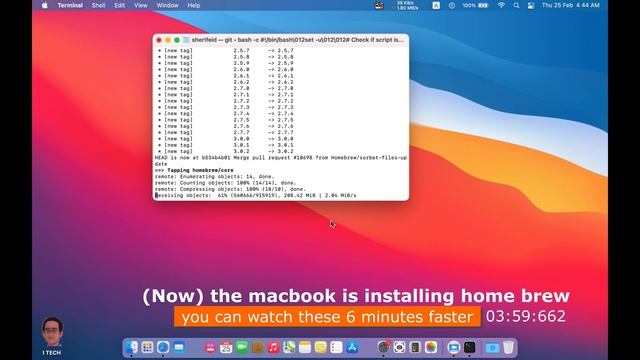Open the Edit menu
This screenshot has height=360, width=640.
(x=120, y=5)
